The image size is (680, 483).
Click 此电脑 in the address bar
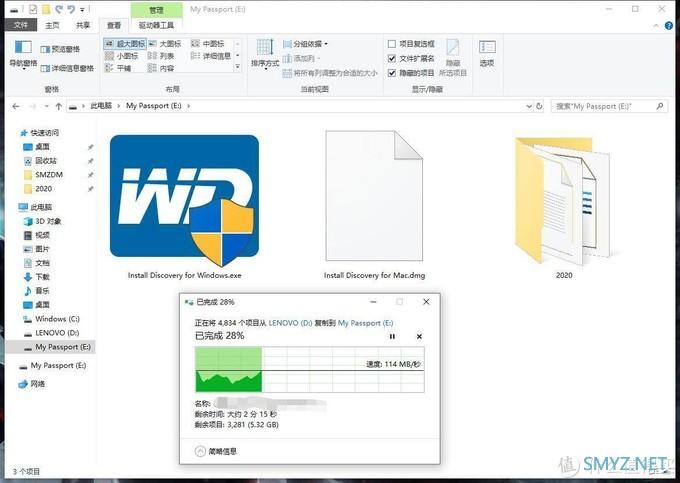[101, 106]
